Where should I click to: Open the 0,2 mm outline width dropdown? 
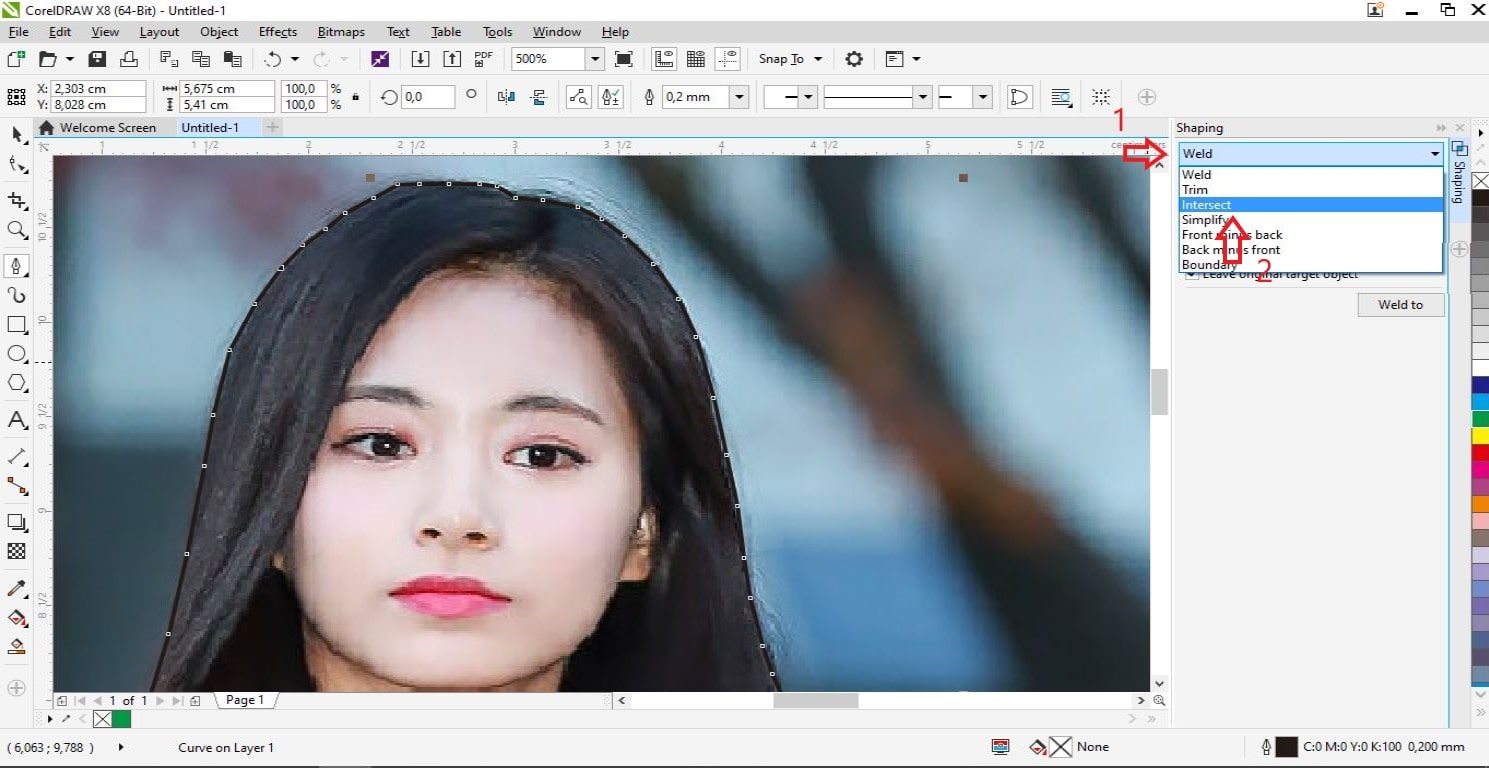tap(739, 97)
